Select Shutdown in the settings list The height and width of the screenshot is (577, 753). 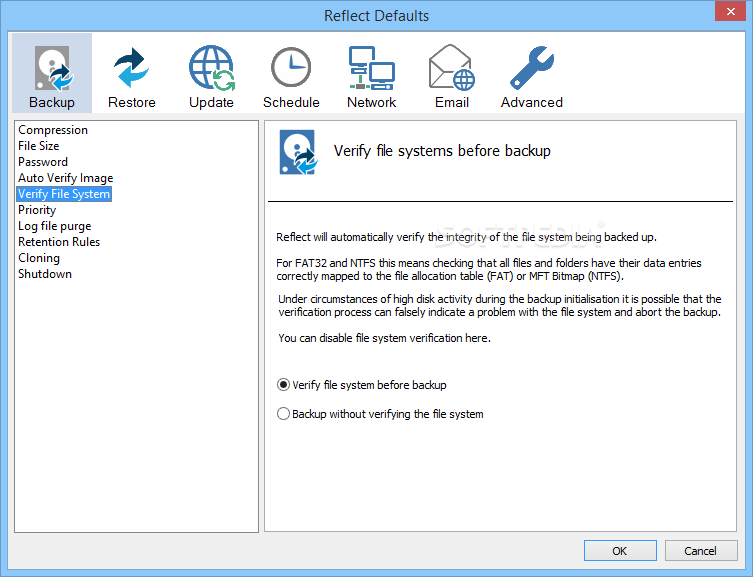(45, 274)
